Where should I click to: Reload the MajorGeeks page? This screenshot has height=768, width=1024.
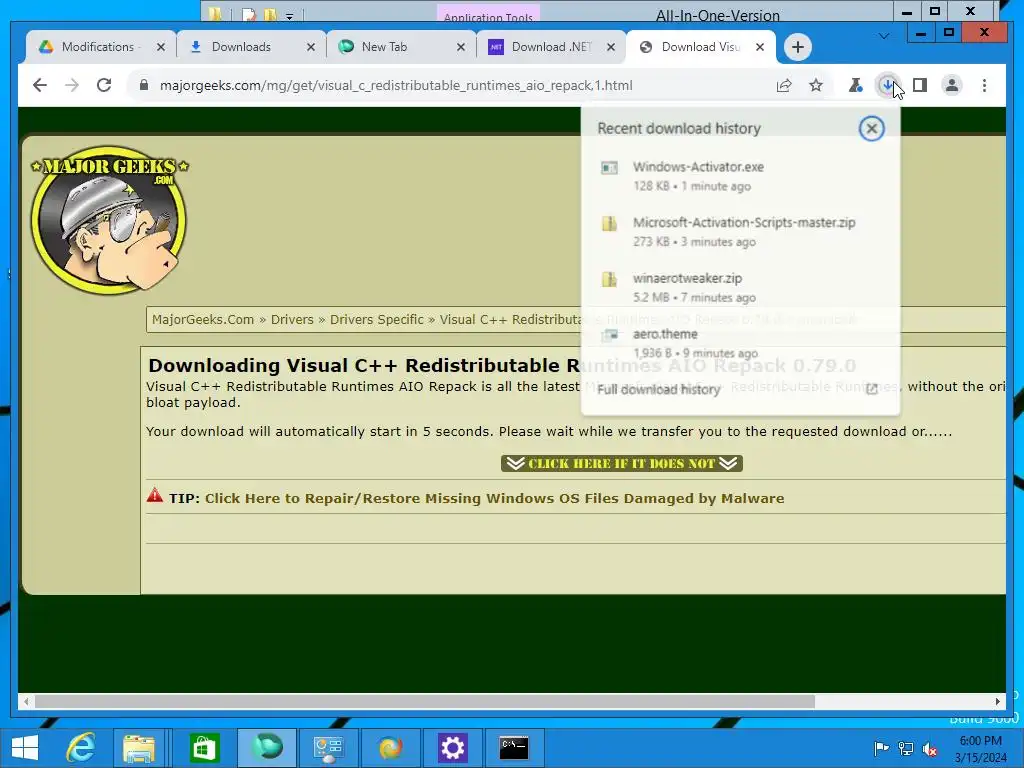coord(104,85)
